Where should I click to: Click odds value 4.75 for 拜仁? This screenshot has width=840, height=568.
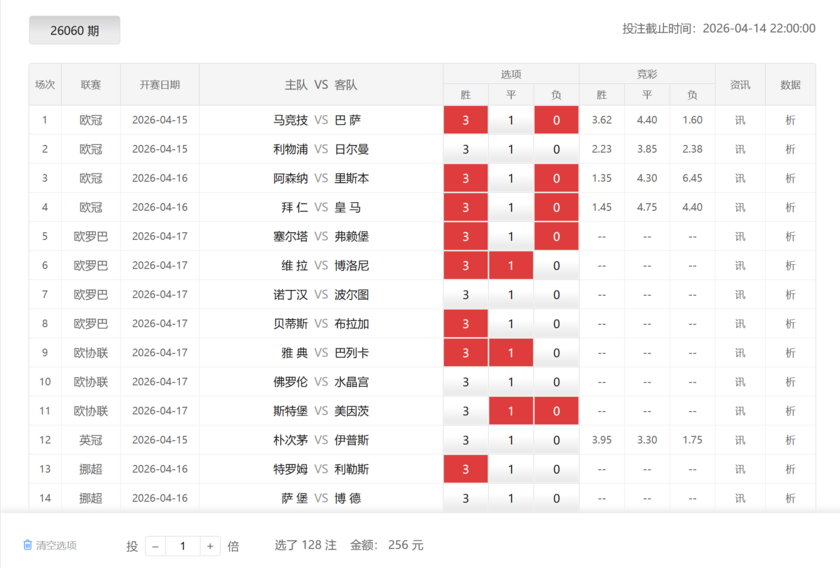click(647, 207)
